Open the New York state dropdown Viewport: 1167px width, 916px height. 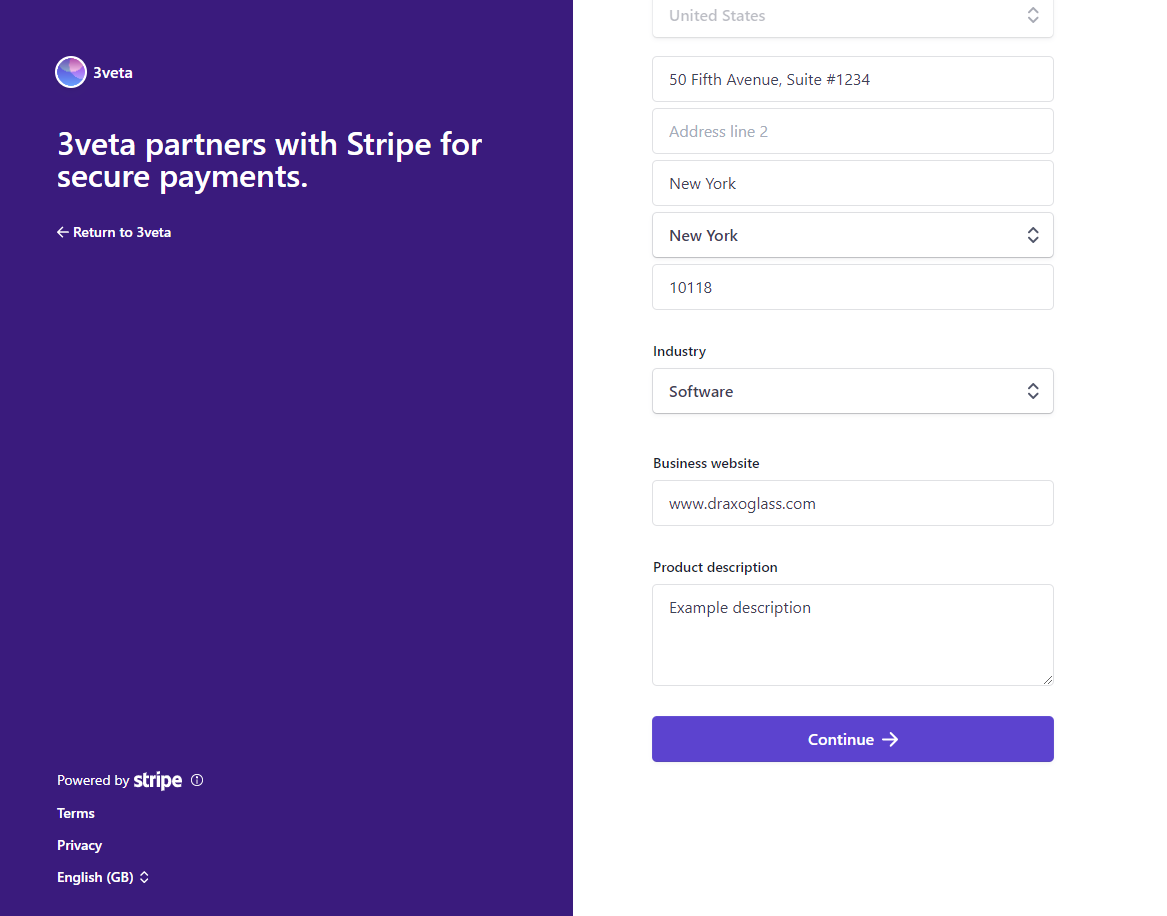(x=852, y=235)
